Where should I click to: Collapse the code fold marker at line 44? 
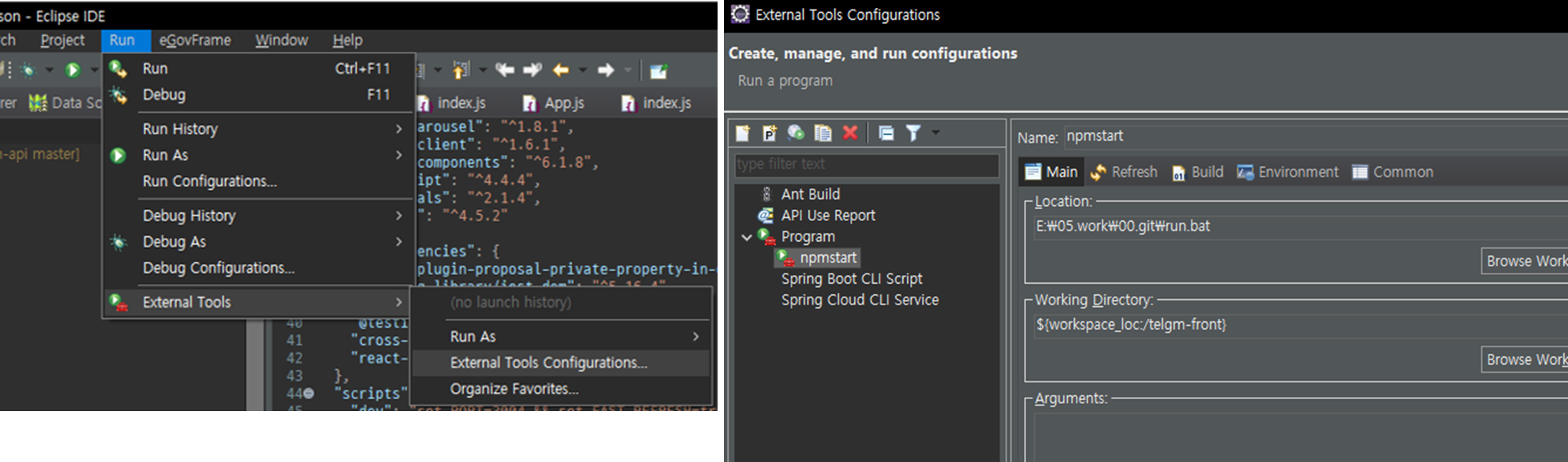(309, 393)
